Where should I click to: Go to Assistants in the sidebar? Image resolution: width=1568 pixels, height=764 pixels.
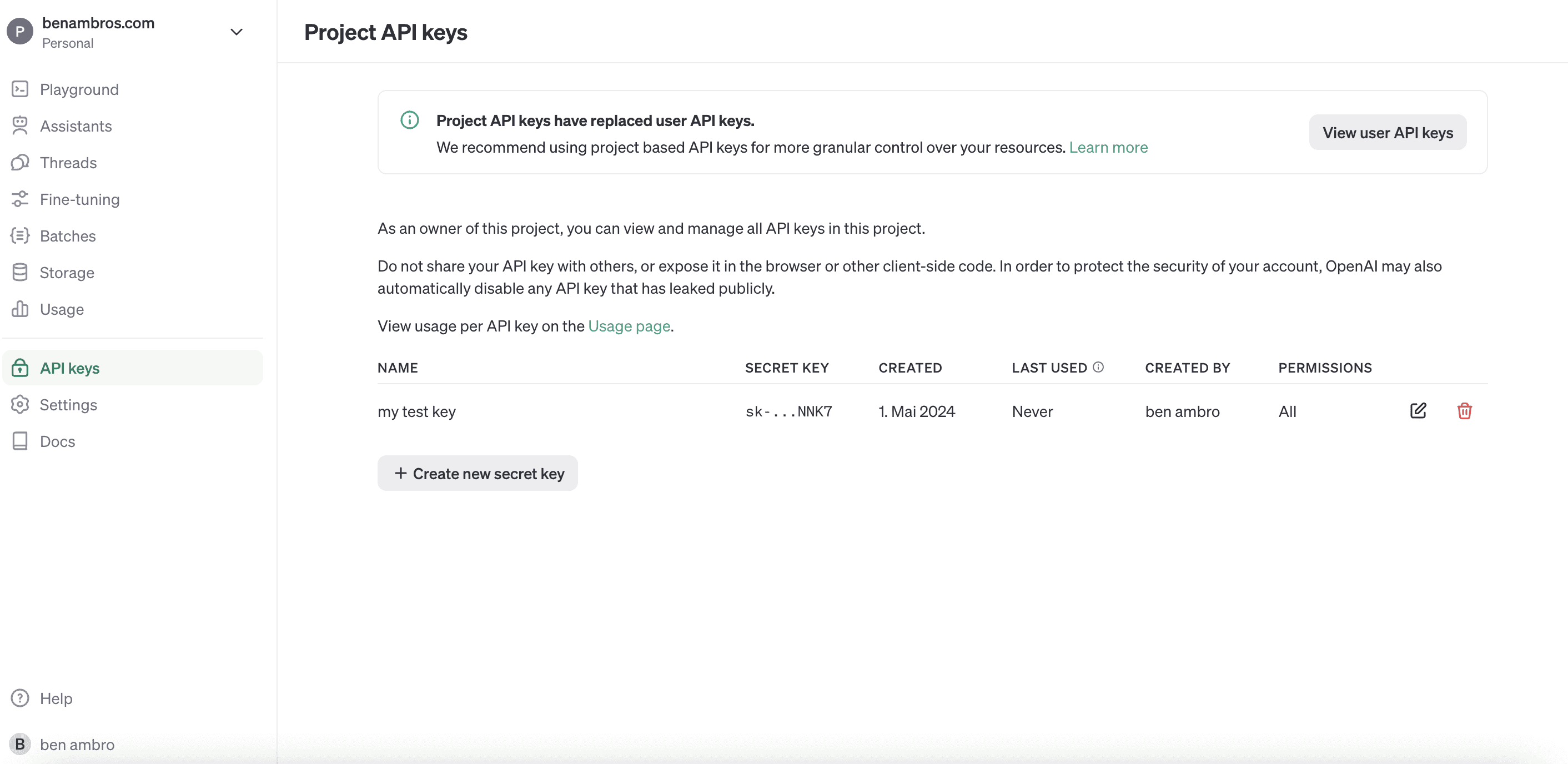133,126
